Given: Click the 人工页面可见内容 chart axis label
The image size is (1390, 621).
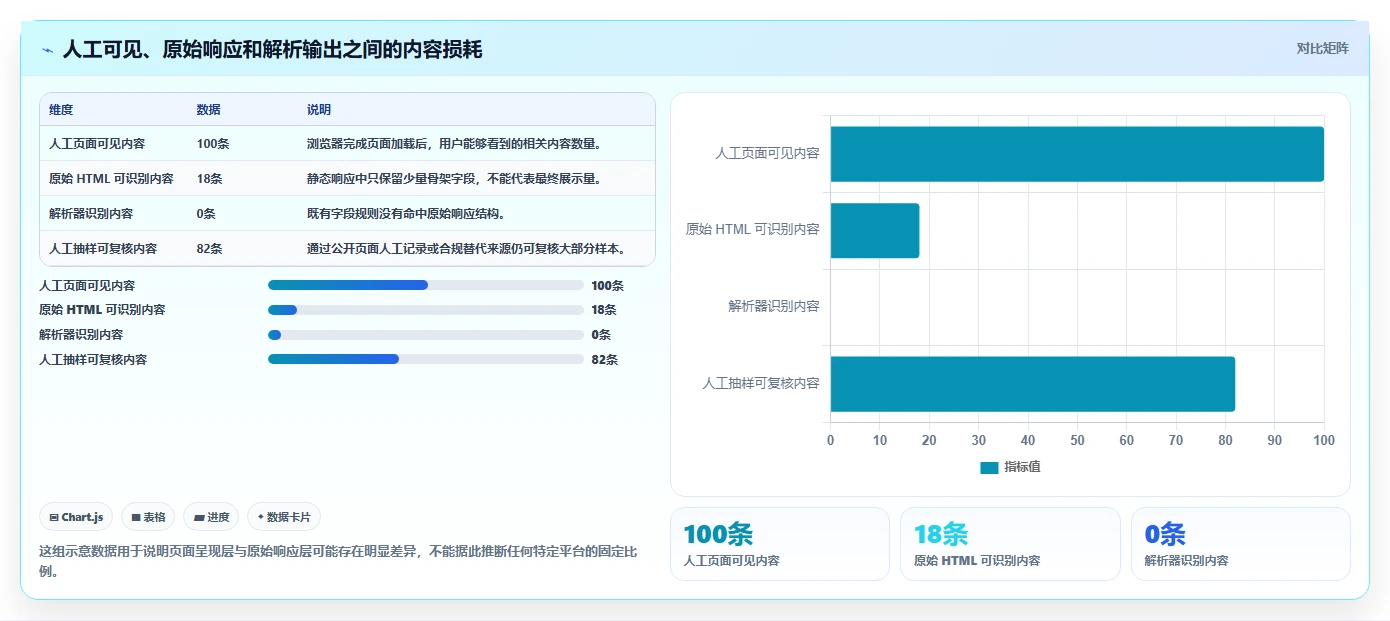Looking at the screenshot, I should pos(767,154).
